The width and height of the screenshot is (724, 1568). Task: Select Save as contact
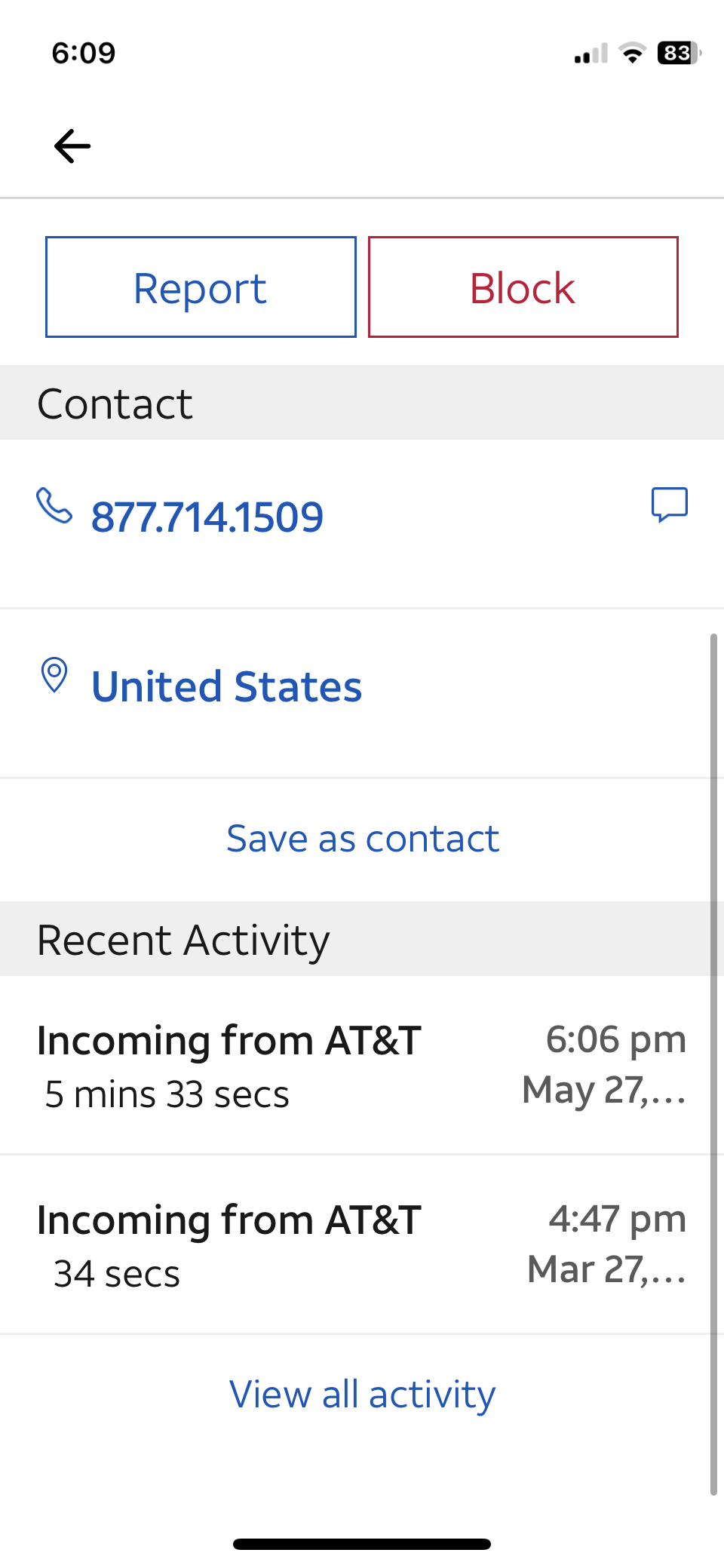click(x=363, y=839)
